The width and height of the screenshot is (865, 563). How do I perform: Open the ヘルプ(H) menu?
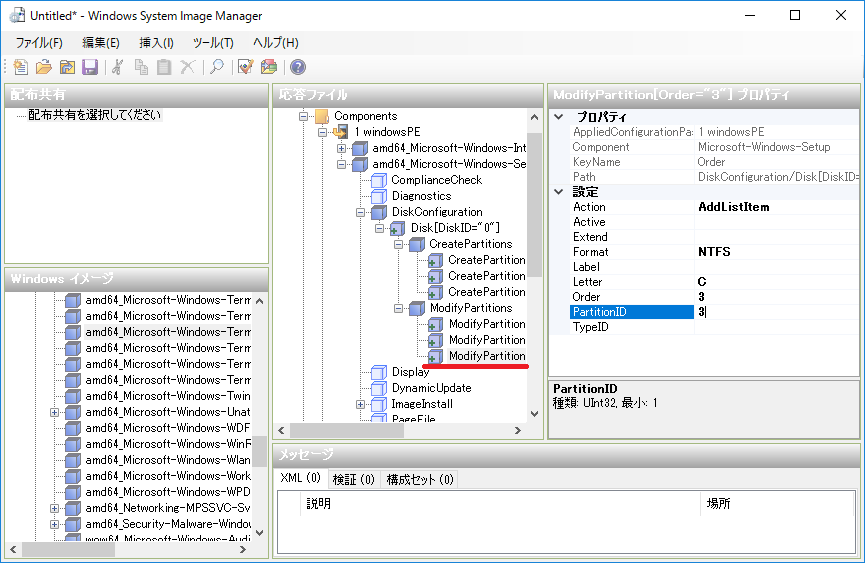click(x=276, y=43)
